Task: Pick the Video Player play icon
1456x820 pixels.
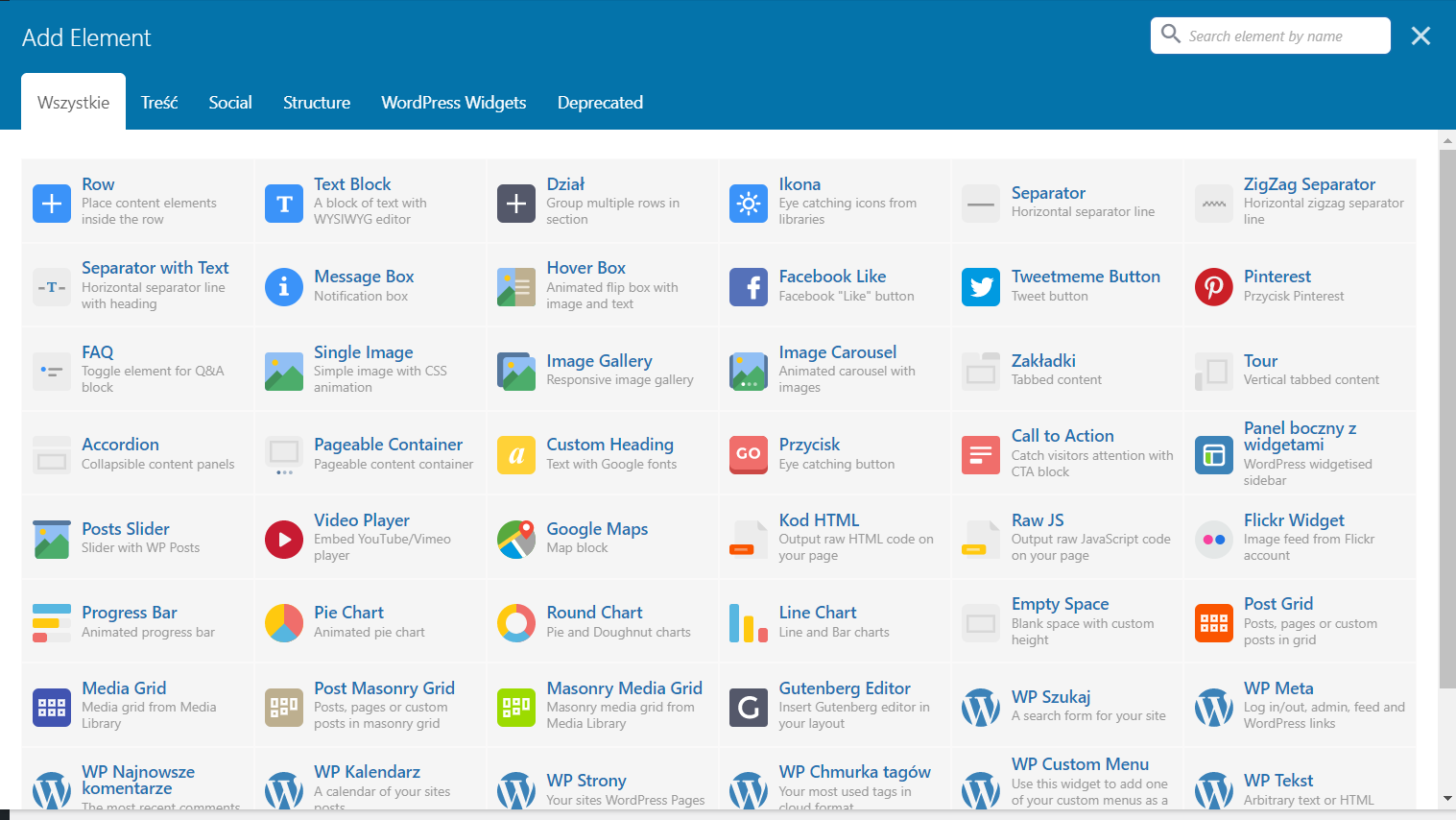Action: click(x=284, y=540)
